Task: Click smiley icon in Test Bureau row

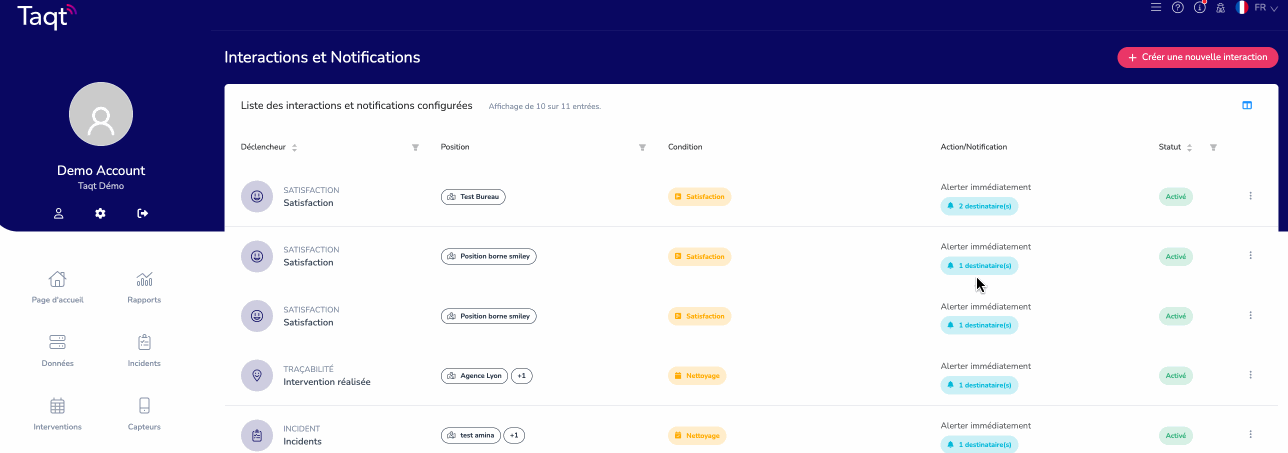Action: [x=257, y=196]
